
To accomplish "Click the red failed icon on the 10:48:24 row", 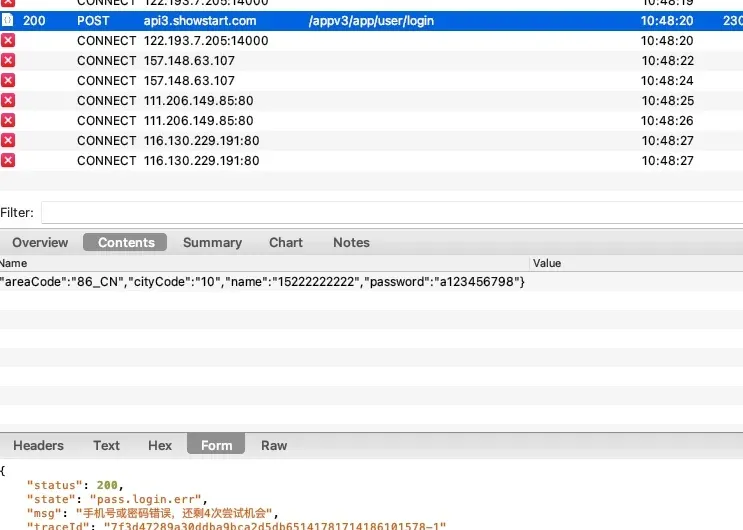I will 8,80.
